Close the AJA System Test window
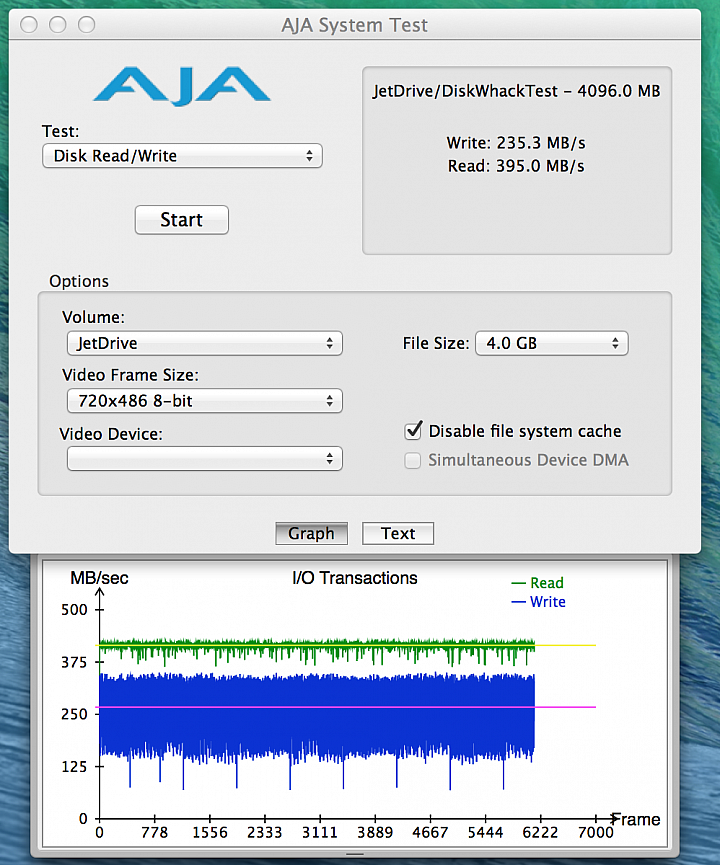720x865 pixels. pyautogui.click(x=29, y=25)
